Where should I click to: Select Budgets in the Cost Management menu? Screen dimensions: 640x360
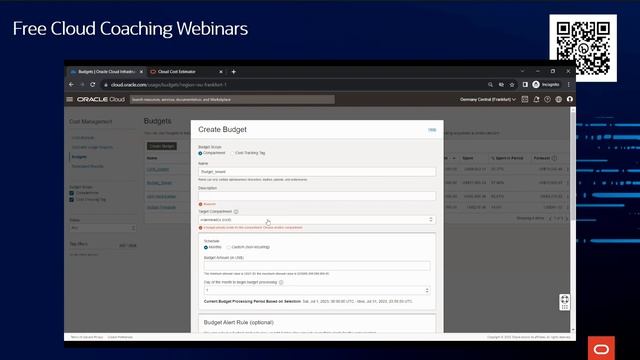pos(79,157)
